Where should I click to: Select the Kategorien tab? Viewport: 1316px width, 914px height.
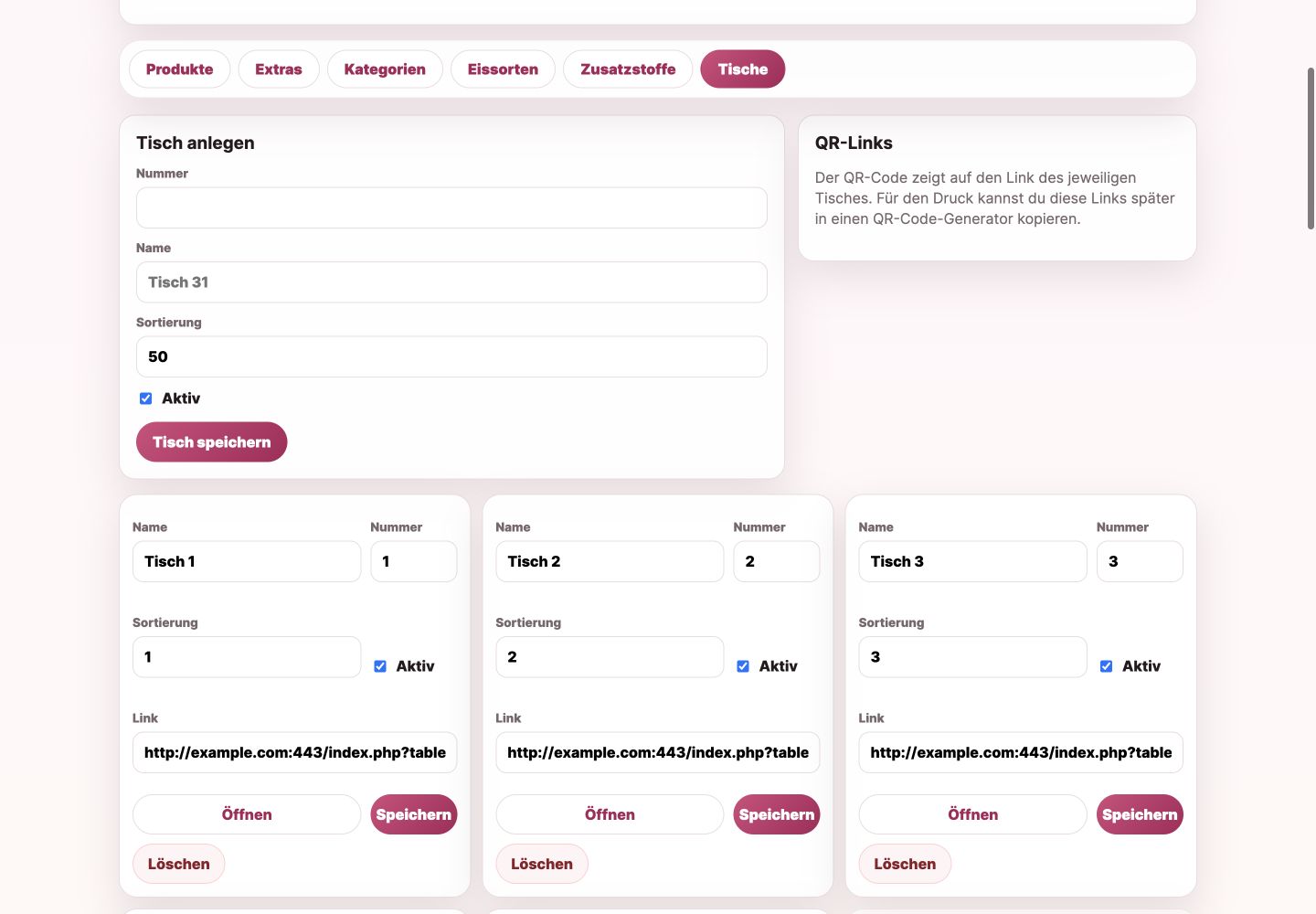[x=385, y=69]
